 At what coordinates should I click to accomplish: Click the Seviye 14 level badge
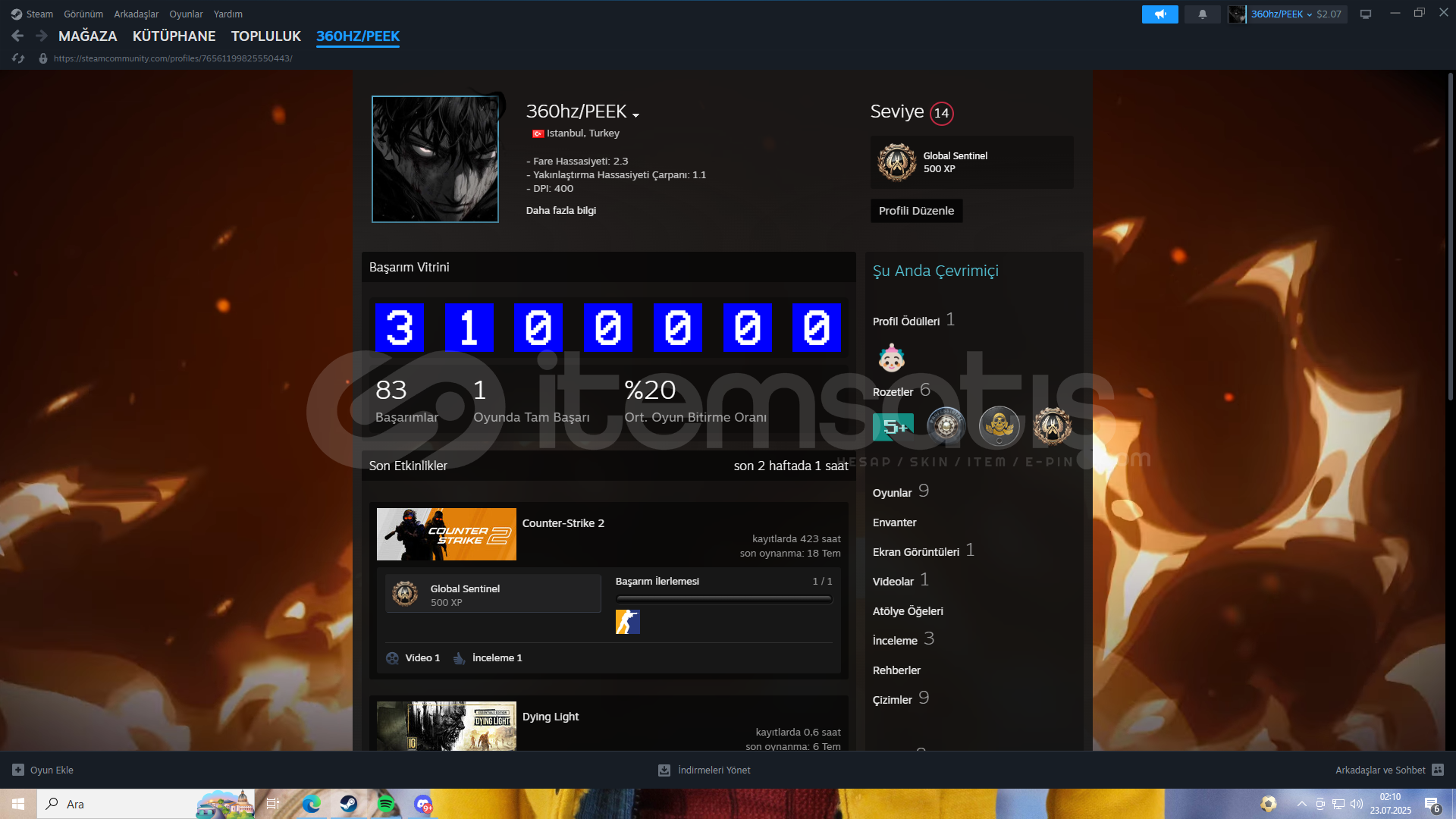[x=941, y=113]
